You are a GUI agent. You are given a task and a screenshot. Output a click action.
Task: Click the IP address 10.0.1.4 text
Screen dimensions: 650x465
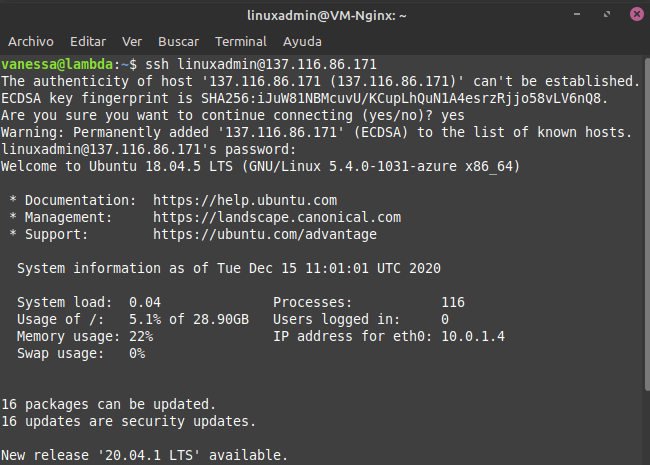[x=473, y=336]
